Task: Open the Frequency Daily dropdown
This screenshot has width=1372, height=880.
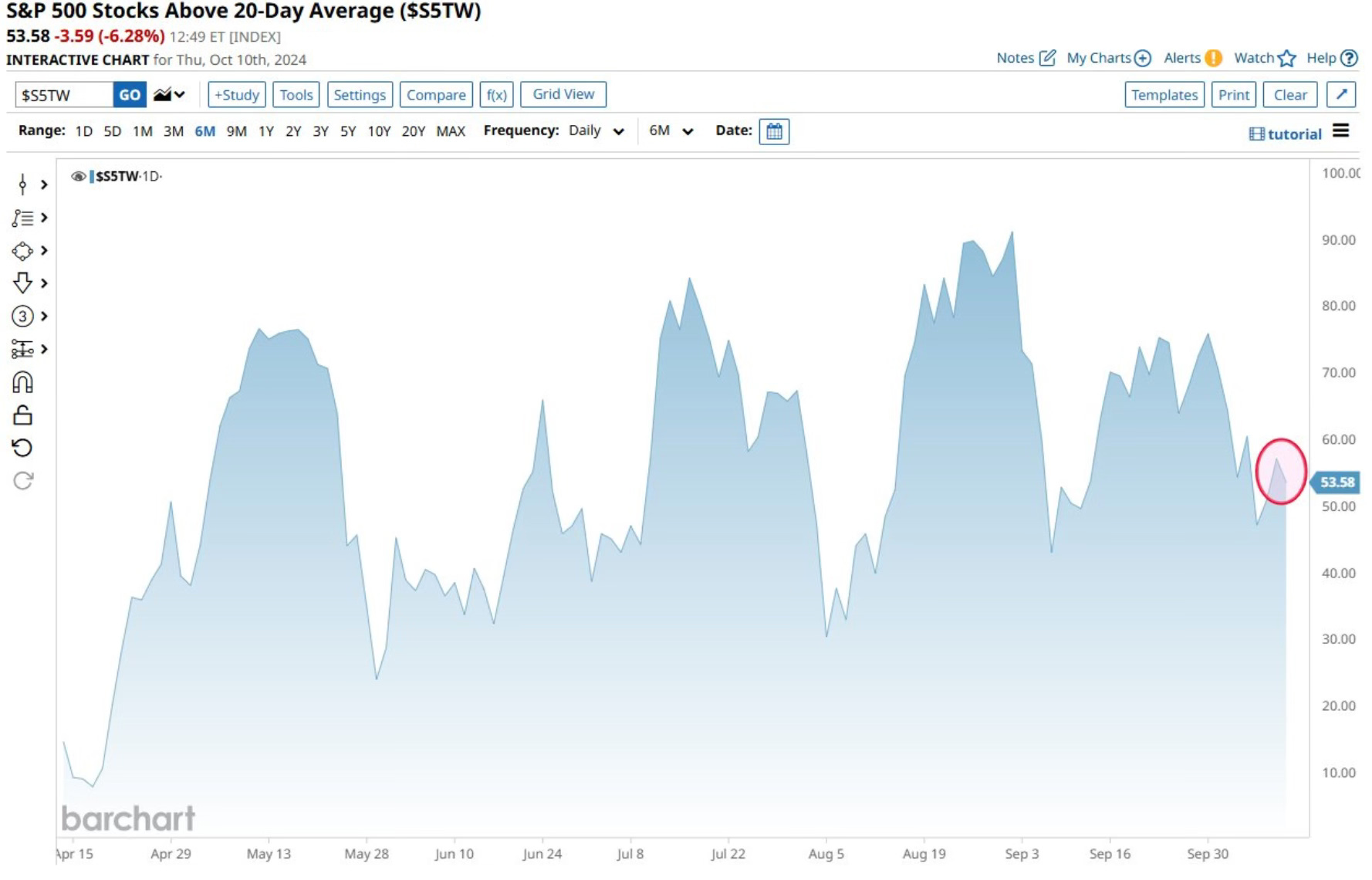Action: coord(596,131)
